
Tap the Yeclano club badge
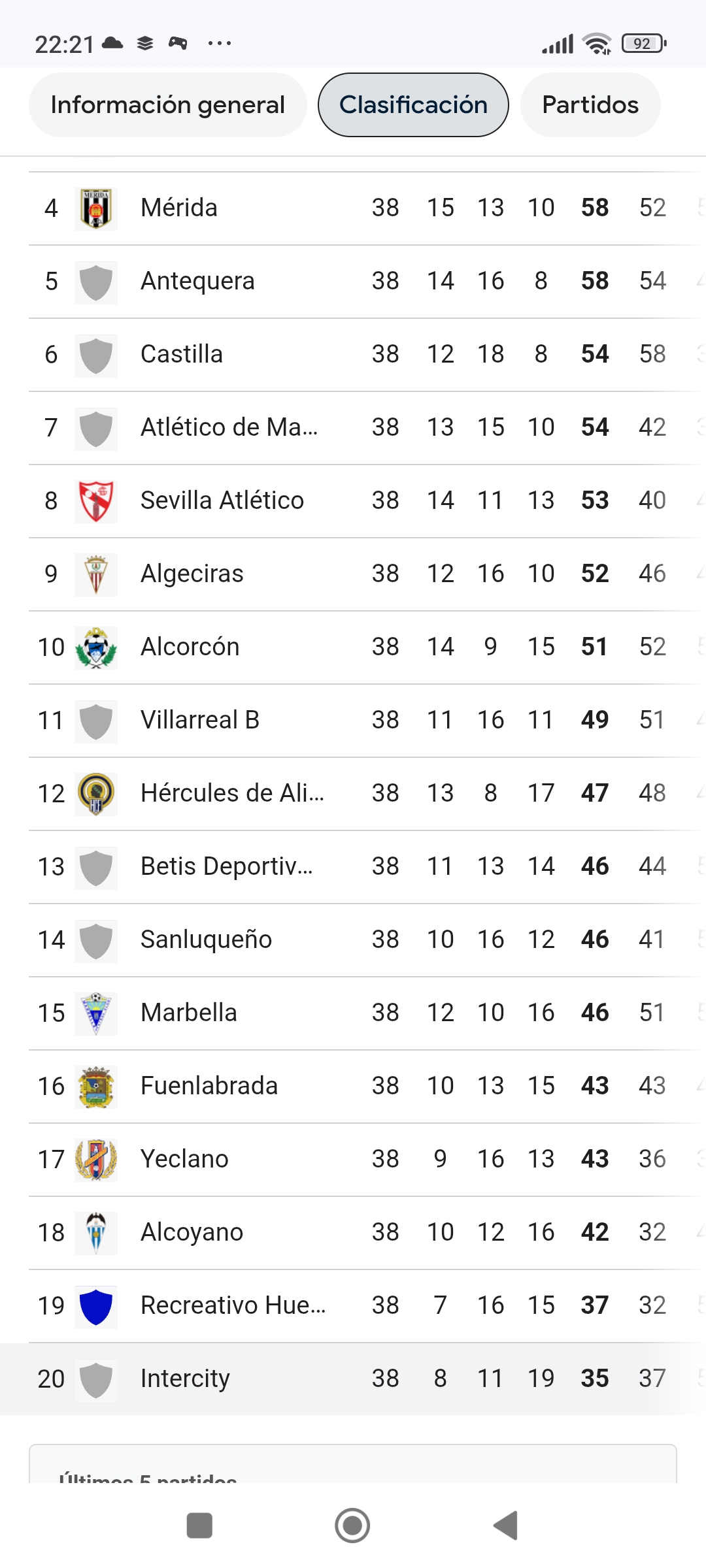click(x=96, y=1160)
